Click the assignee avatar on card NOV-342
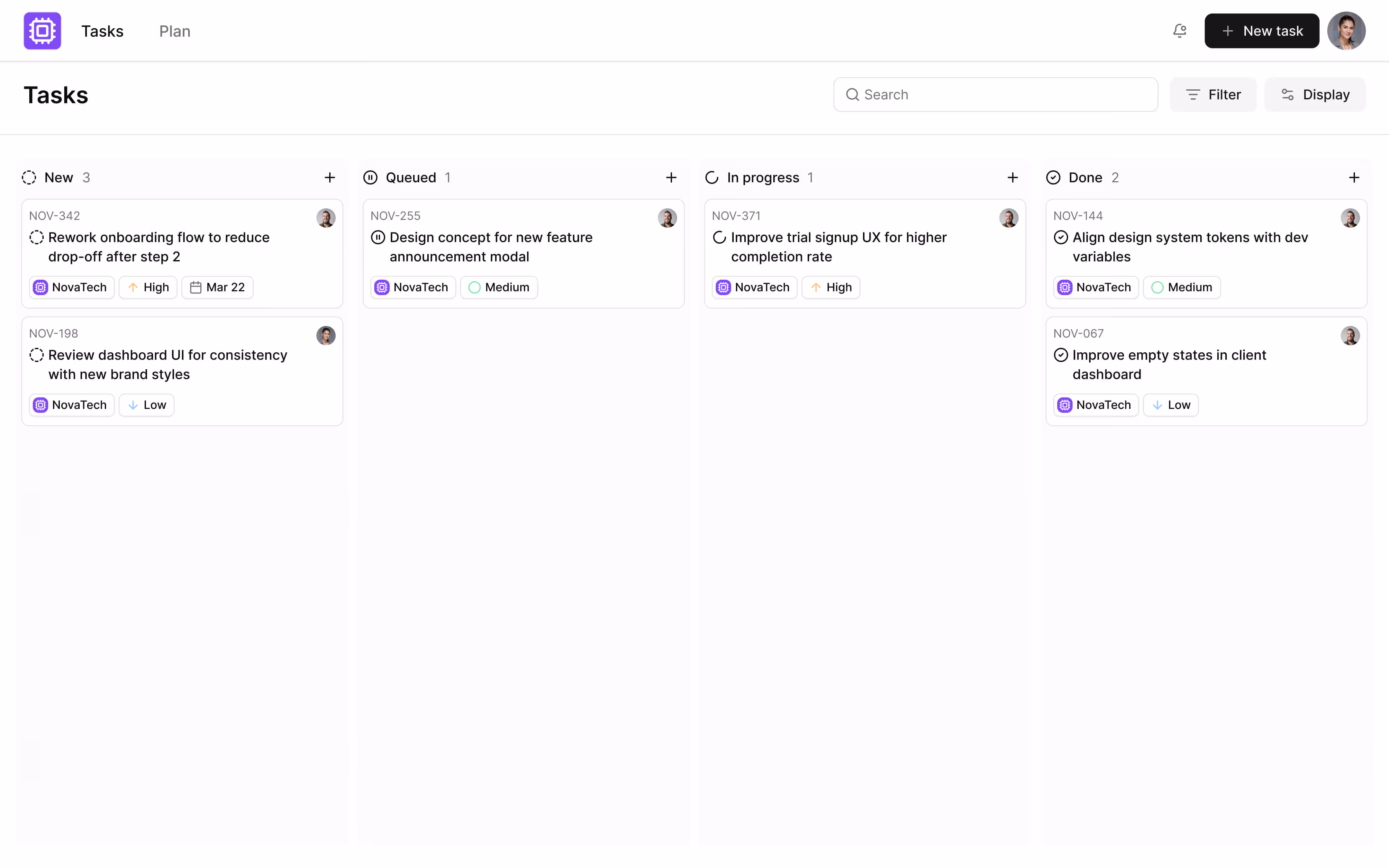Image resolution: width=1389 pixels, height=868 pixels. [x=325, y=218]
